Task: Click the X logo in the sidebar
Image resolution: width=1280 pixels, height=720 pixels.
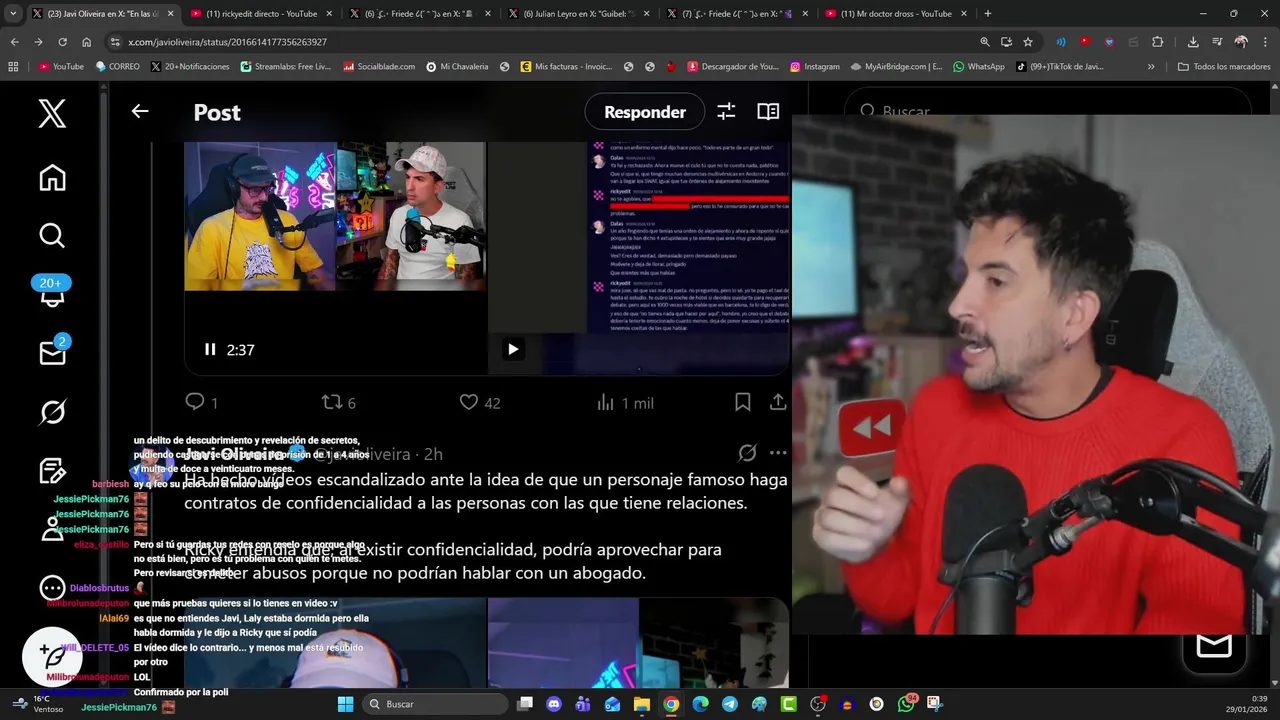Action: 52,113
